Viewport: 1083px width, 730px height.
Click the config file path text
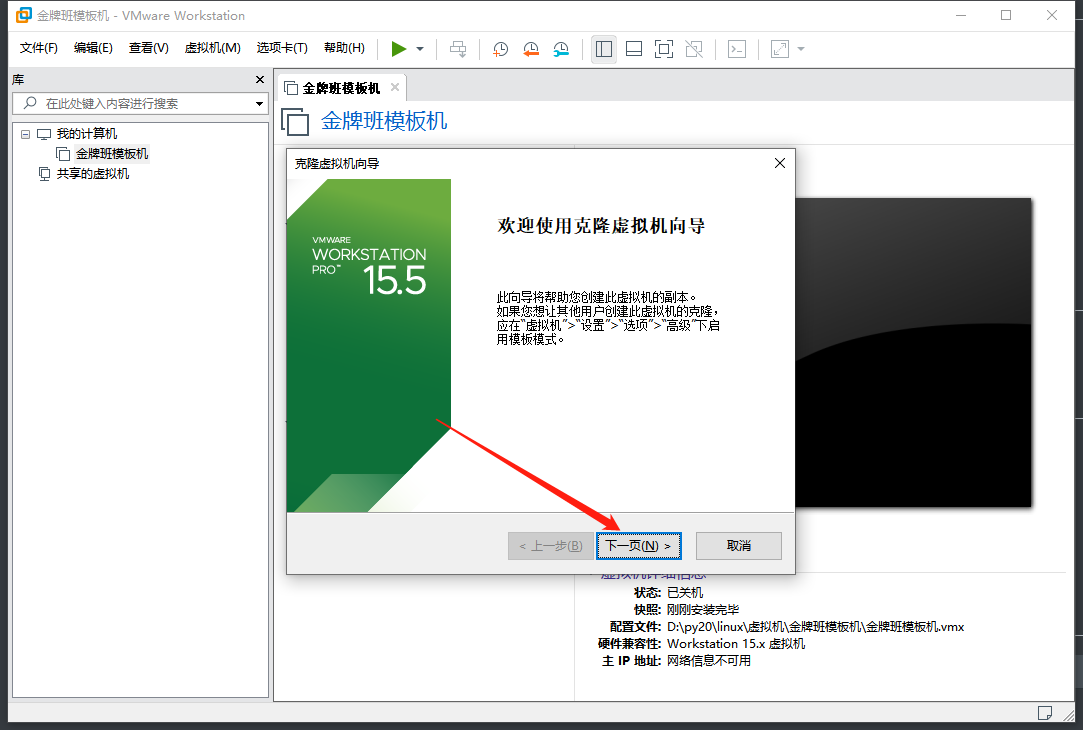click(x=815, y=626)
